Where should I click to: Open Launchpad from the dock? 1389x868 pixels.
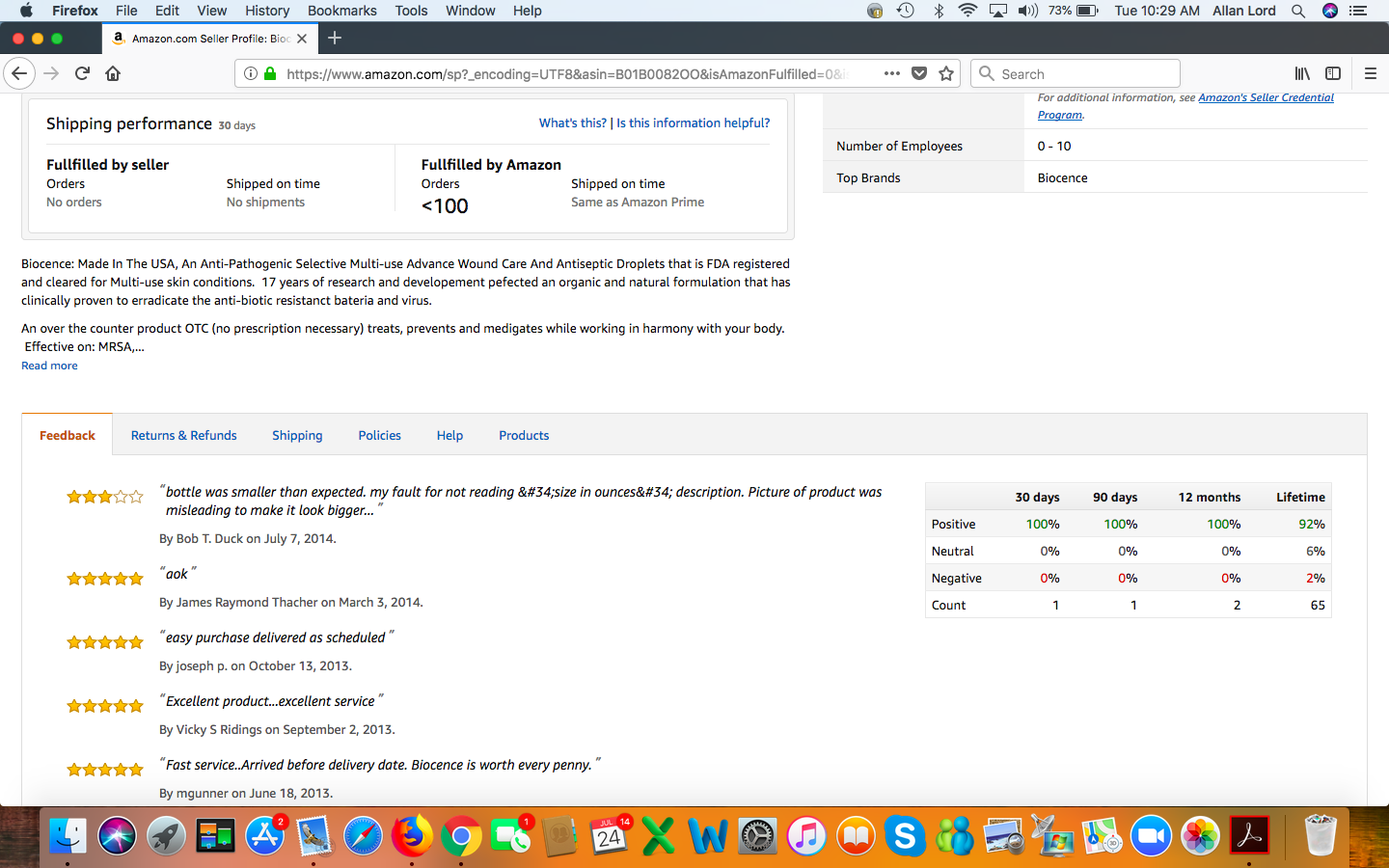click(x=166, y=836)
